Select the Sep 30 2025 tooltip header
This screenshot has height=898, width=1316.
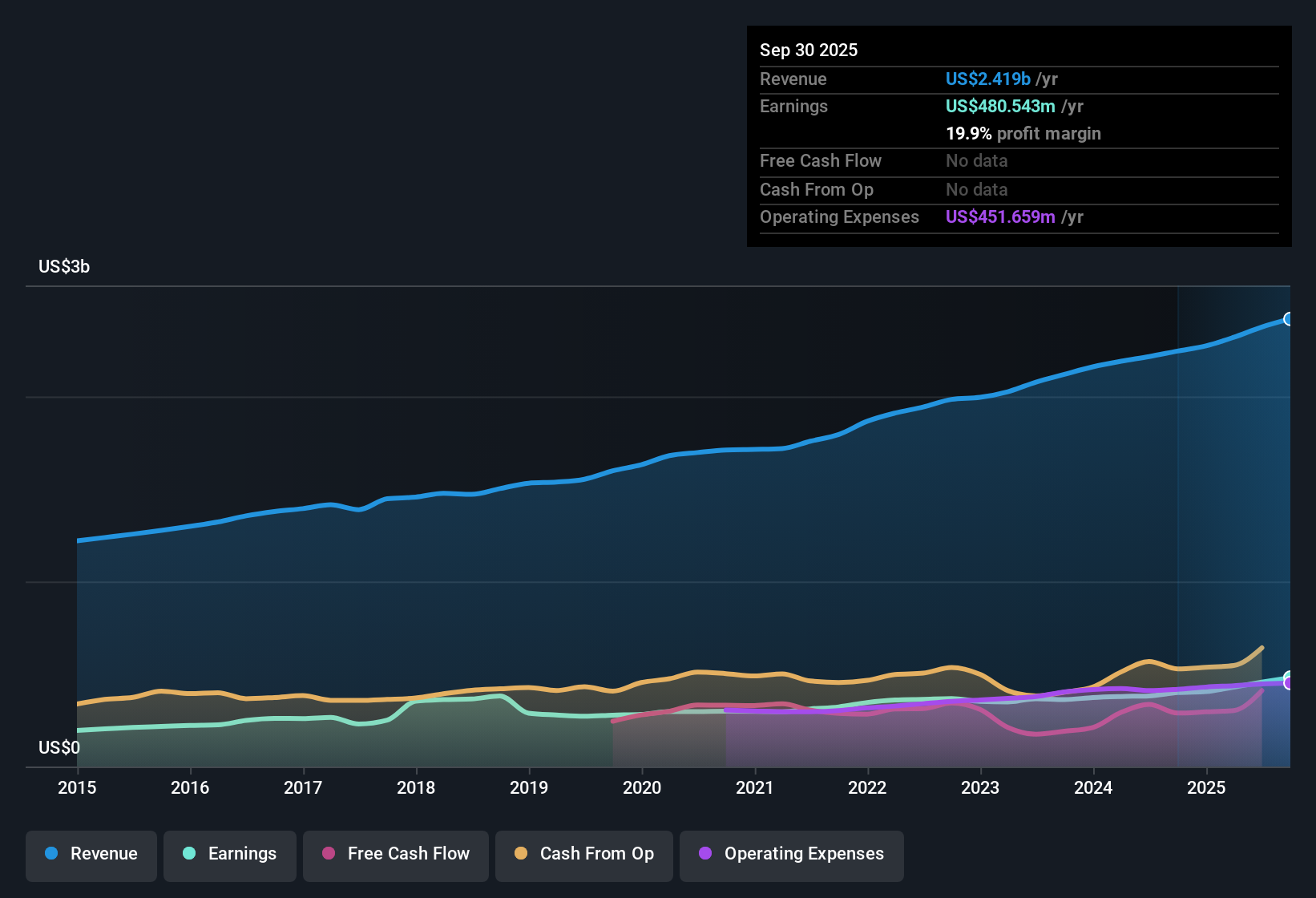[x=809, y=50]
